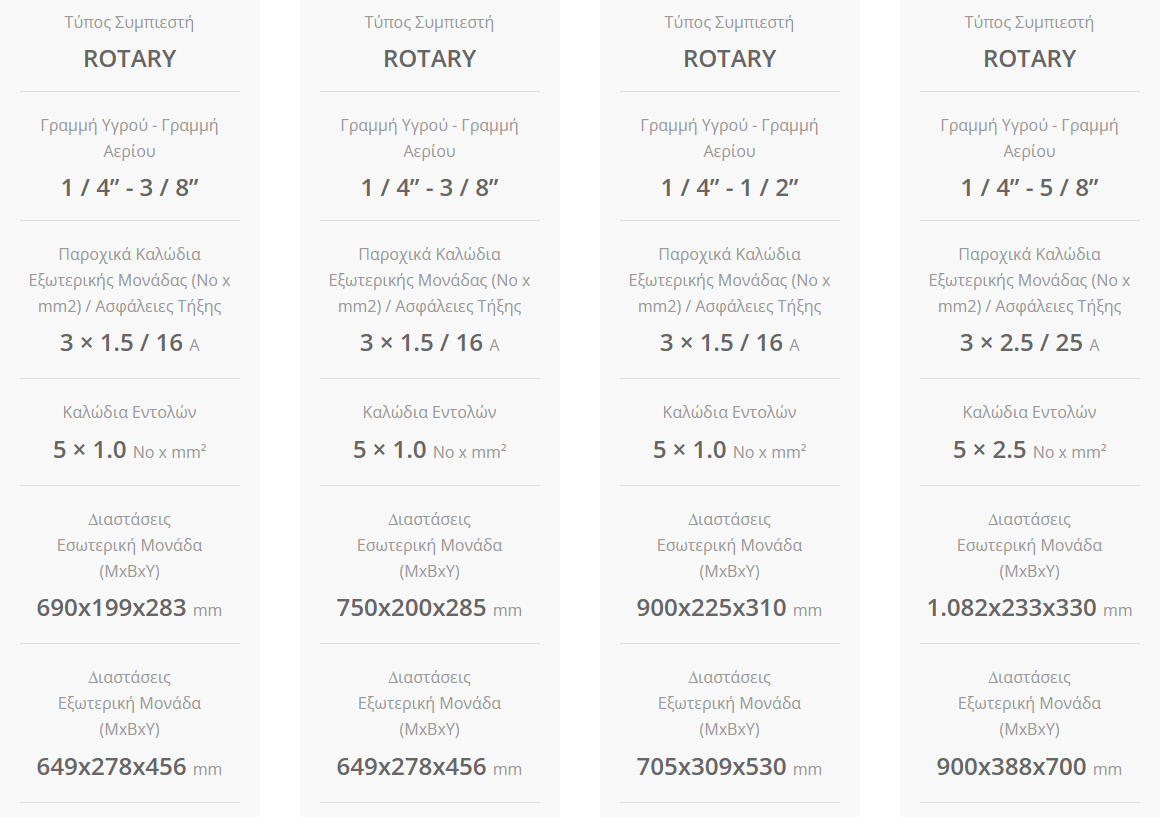This screenshot has height=817, width=1160.
Task: Select 649x278x456 in the first column
Action: 111,767
